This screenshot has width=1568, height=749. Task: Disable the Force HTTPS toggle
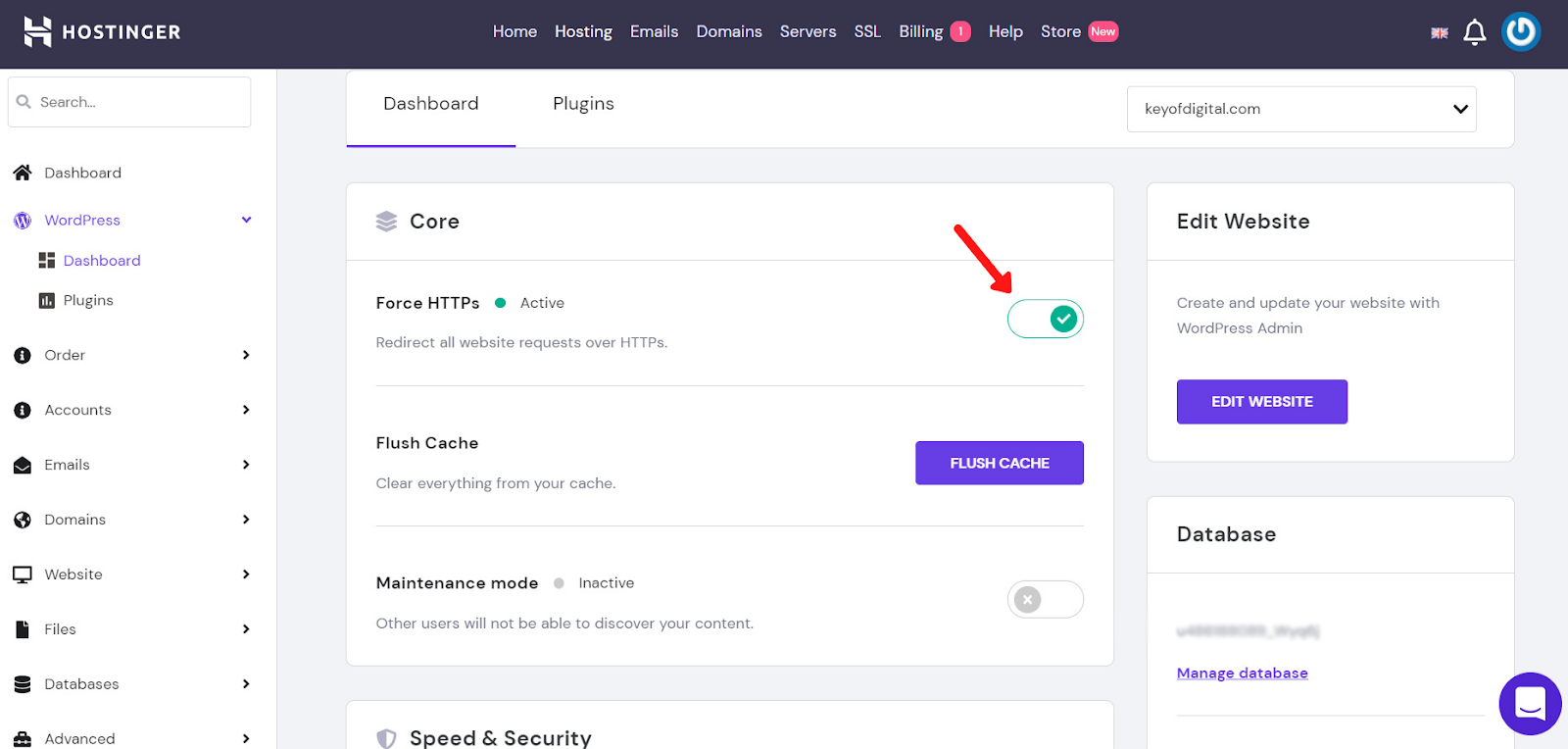pyautogui.click(x=1046, y=319)
